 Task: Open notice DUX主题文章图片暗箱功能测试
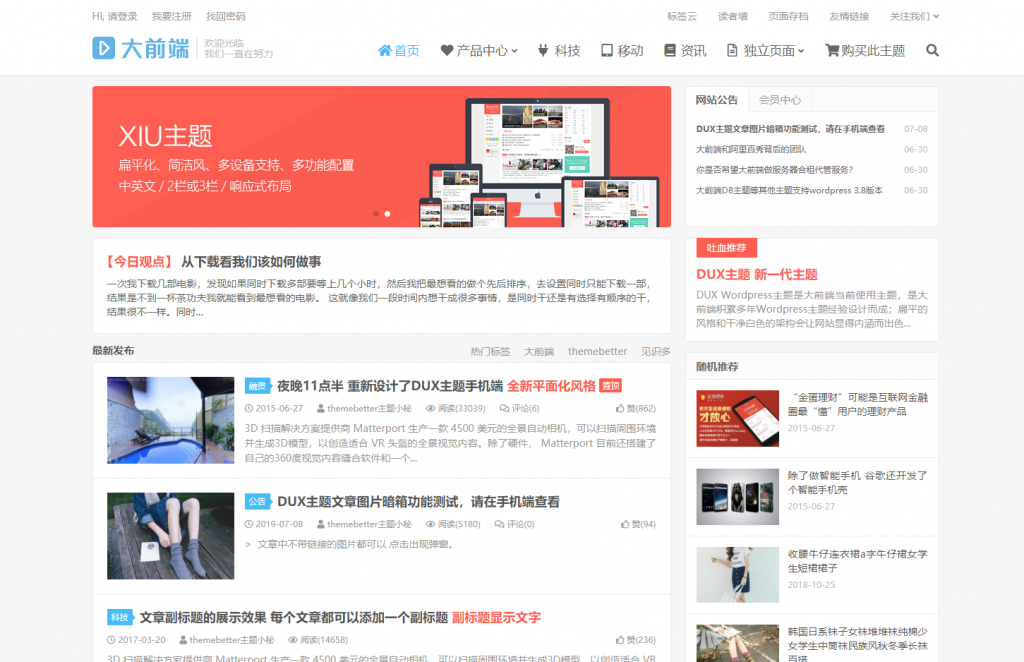(x=790, y=129)
